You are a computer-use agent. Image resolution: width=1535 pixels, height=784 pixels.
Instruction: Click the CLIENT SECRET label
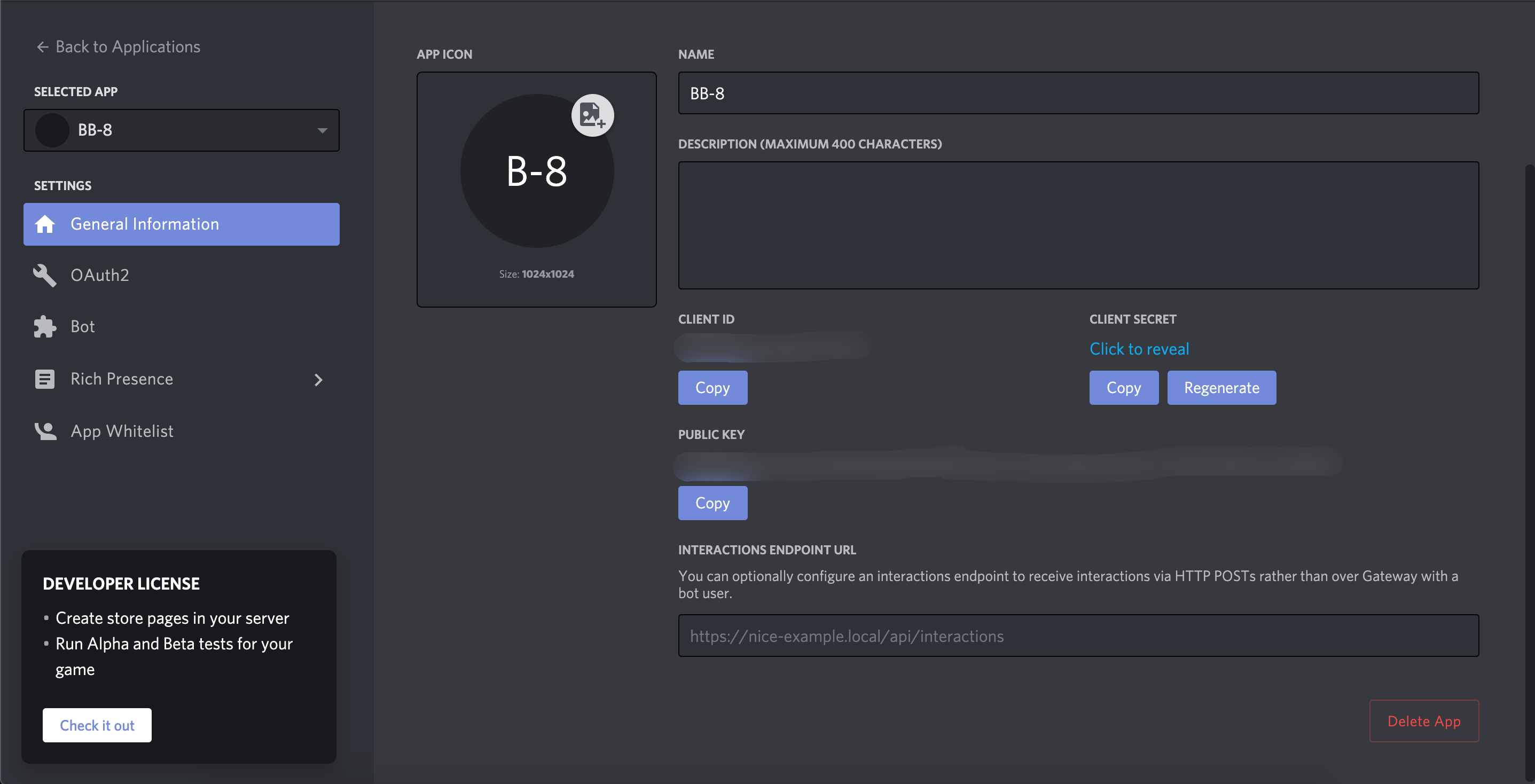[x=1133, y=319]
